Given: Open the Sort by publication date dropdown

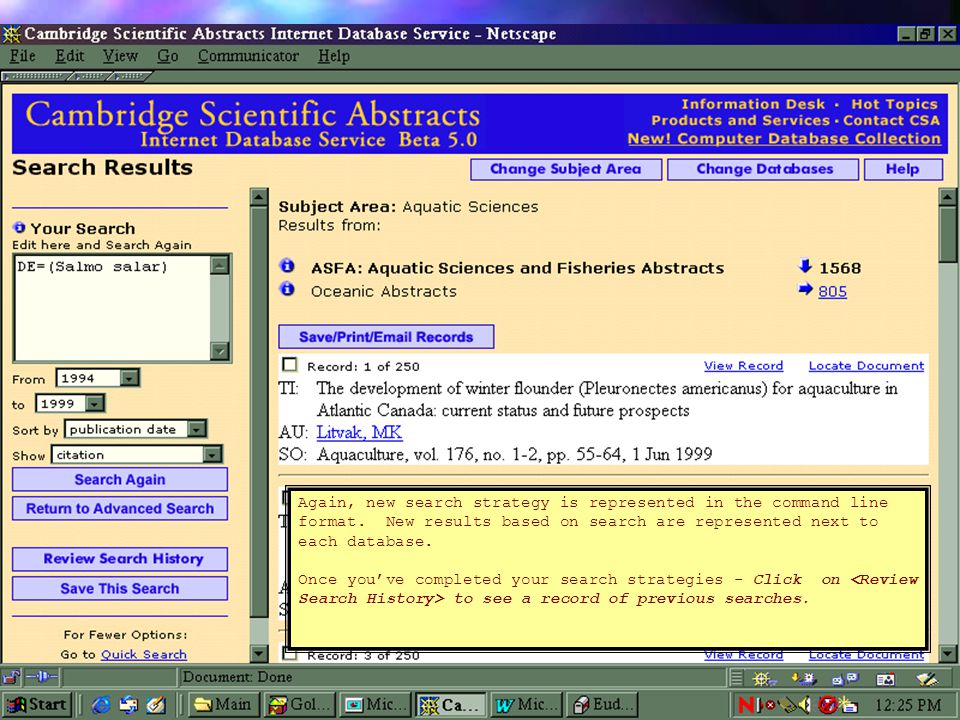Looking at the screenshot, I should [196, 429].
